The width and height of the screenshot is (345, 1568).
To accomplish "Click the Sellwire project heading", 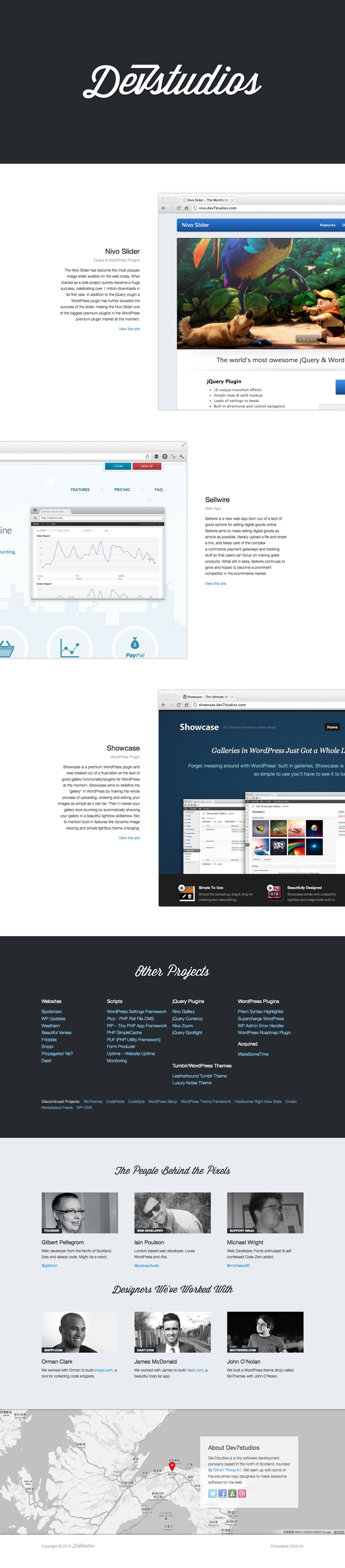I will pos(217,500).
